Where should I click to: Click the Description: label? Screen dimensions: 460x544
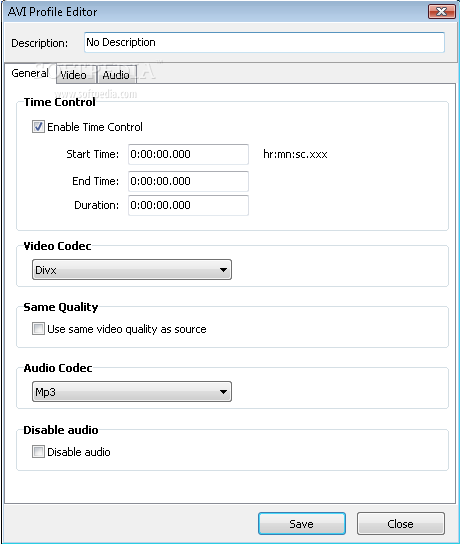pos(40,43)
